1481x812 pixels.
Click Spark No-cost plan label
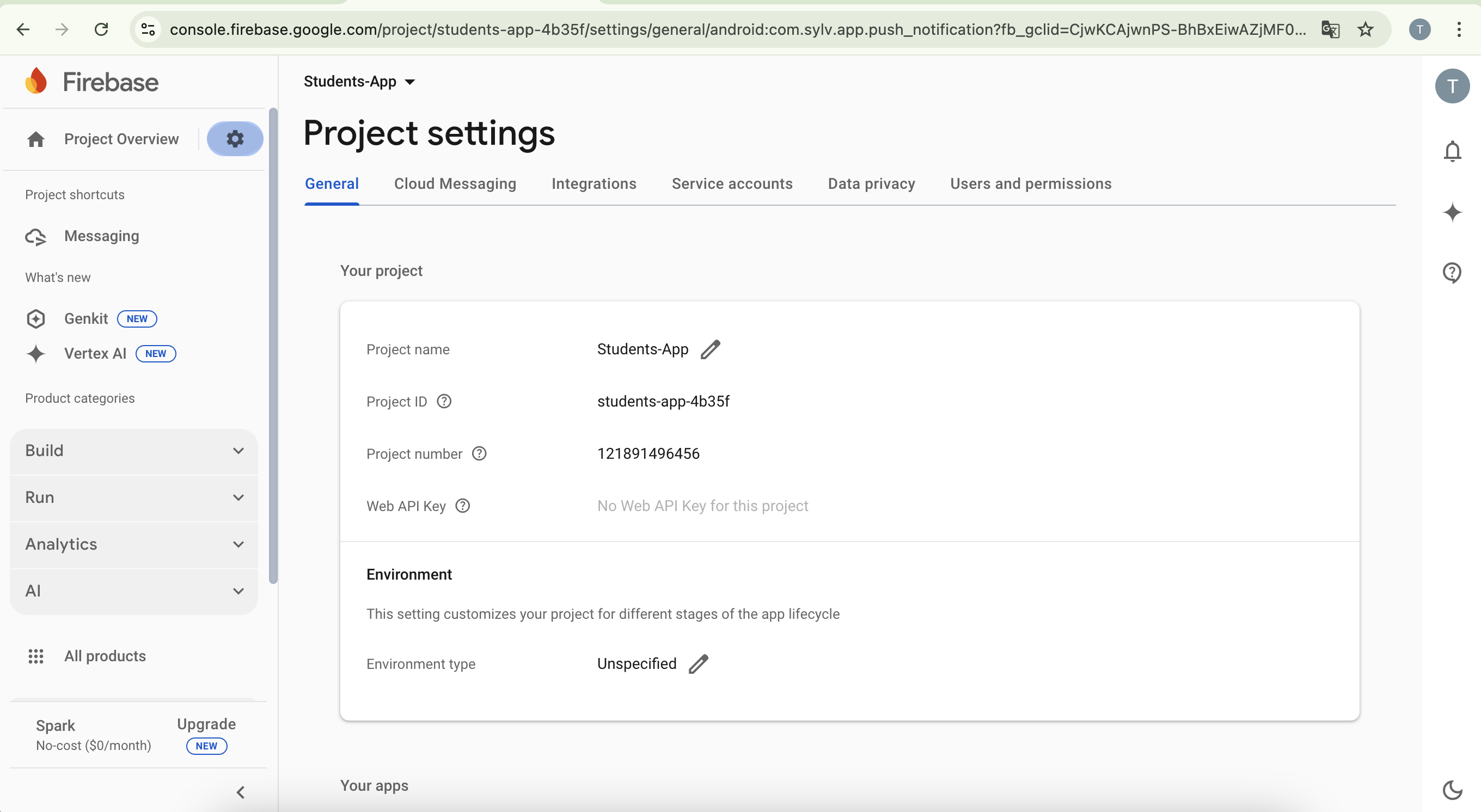[93, 735]
